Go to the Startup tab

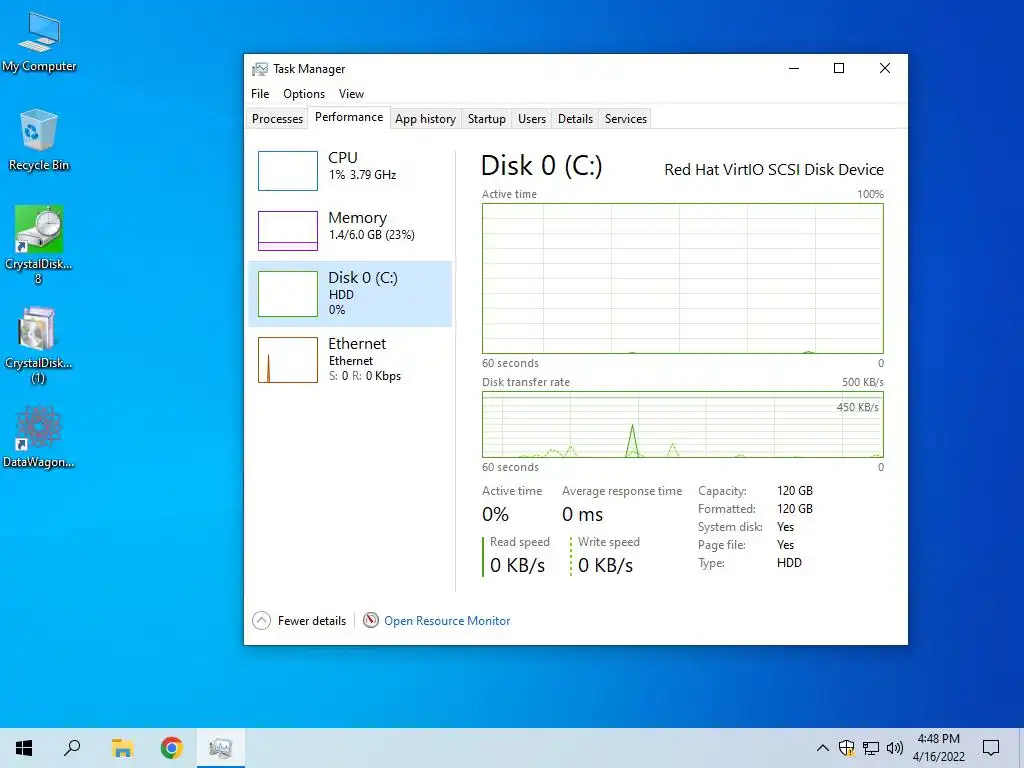(x=487, y=119)
